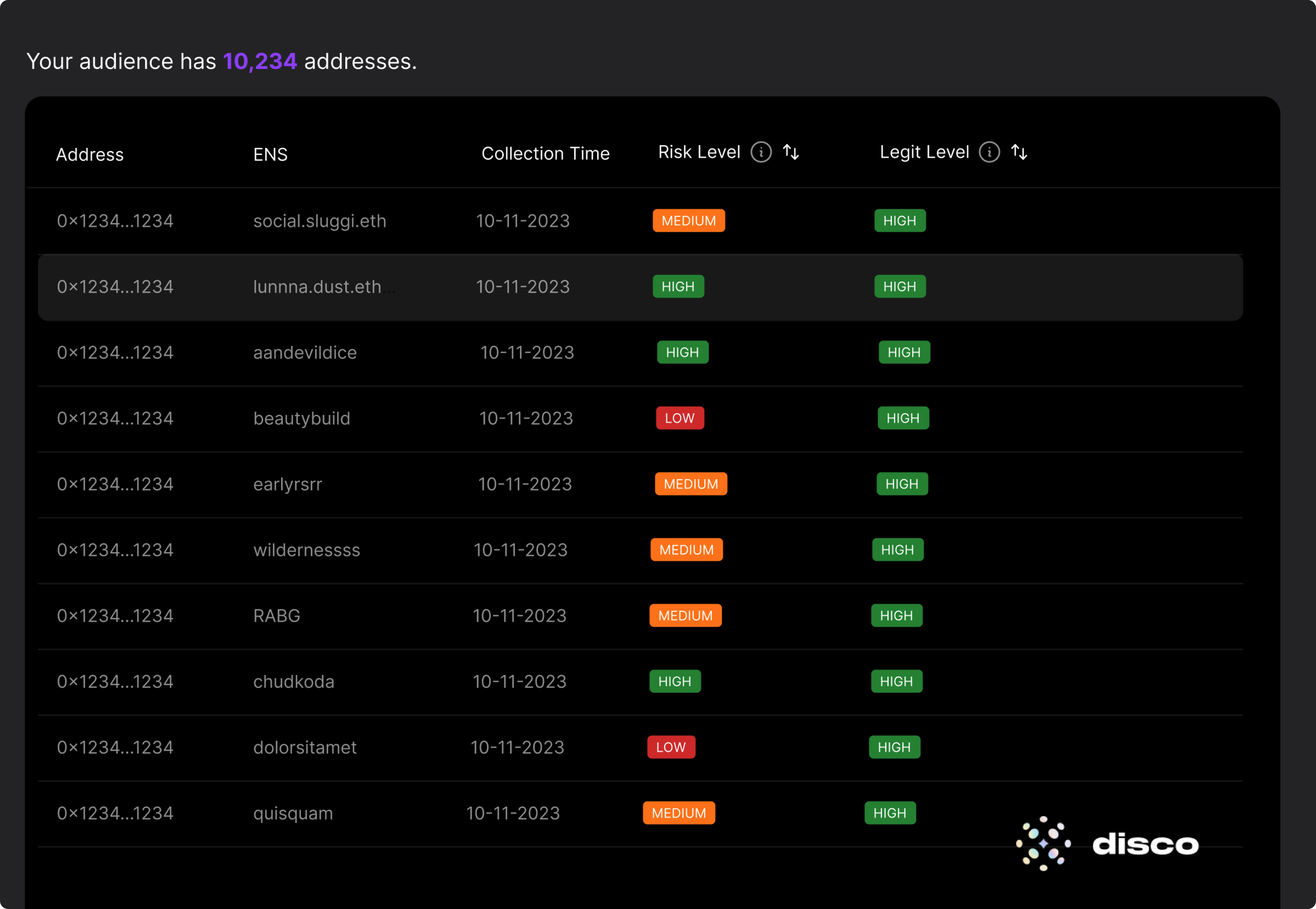Click the 10,234 address count
Screen dimensions: 1316x909
click(x=260, y=61)
